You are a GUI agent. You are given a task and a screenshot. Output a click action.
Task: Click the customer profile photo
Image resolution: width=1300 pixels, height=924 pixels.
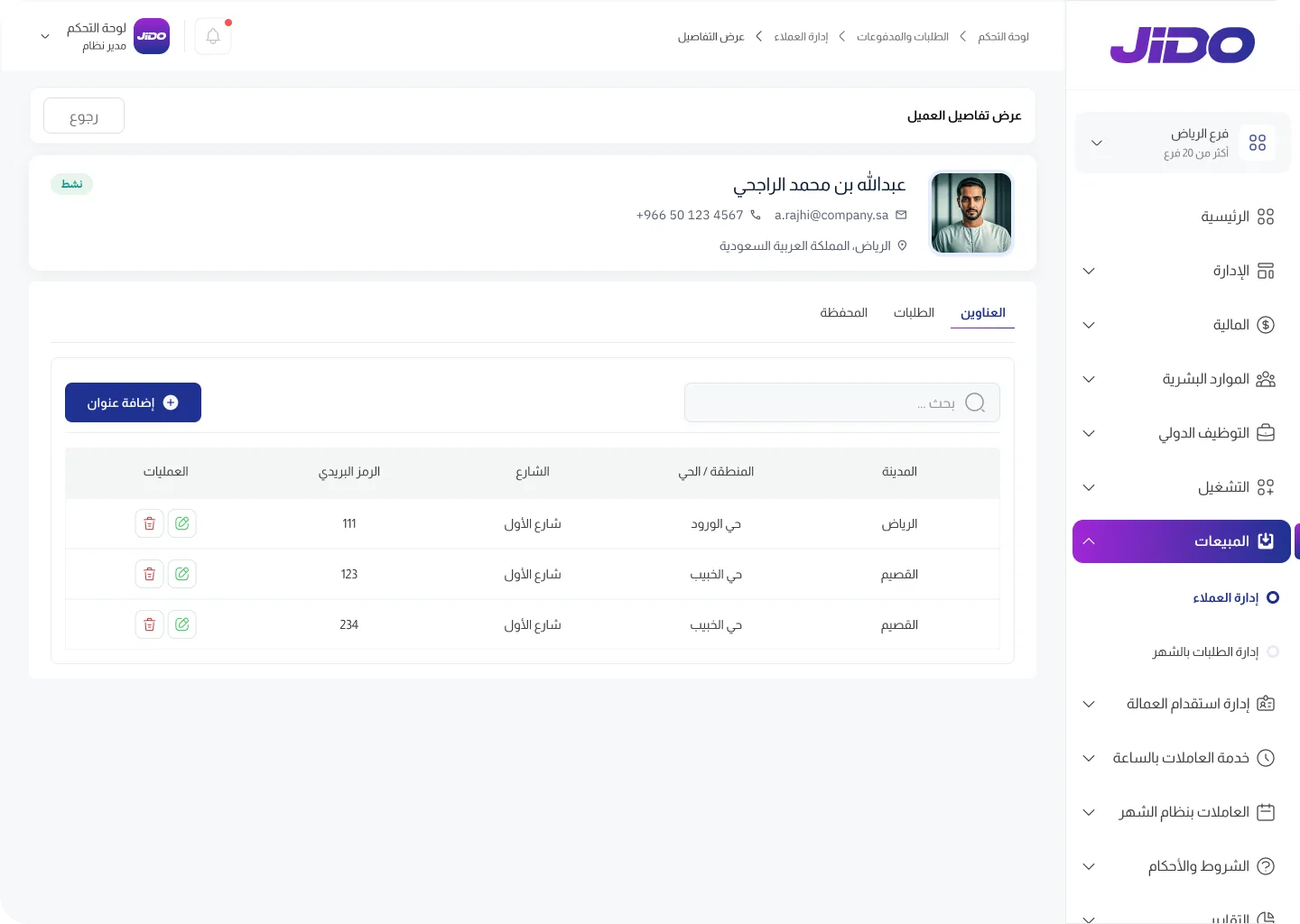pyautogui.click(x=971, y=213)
